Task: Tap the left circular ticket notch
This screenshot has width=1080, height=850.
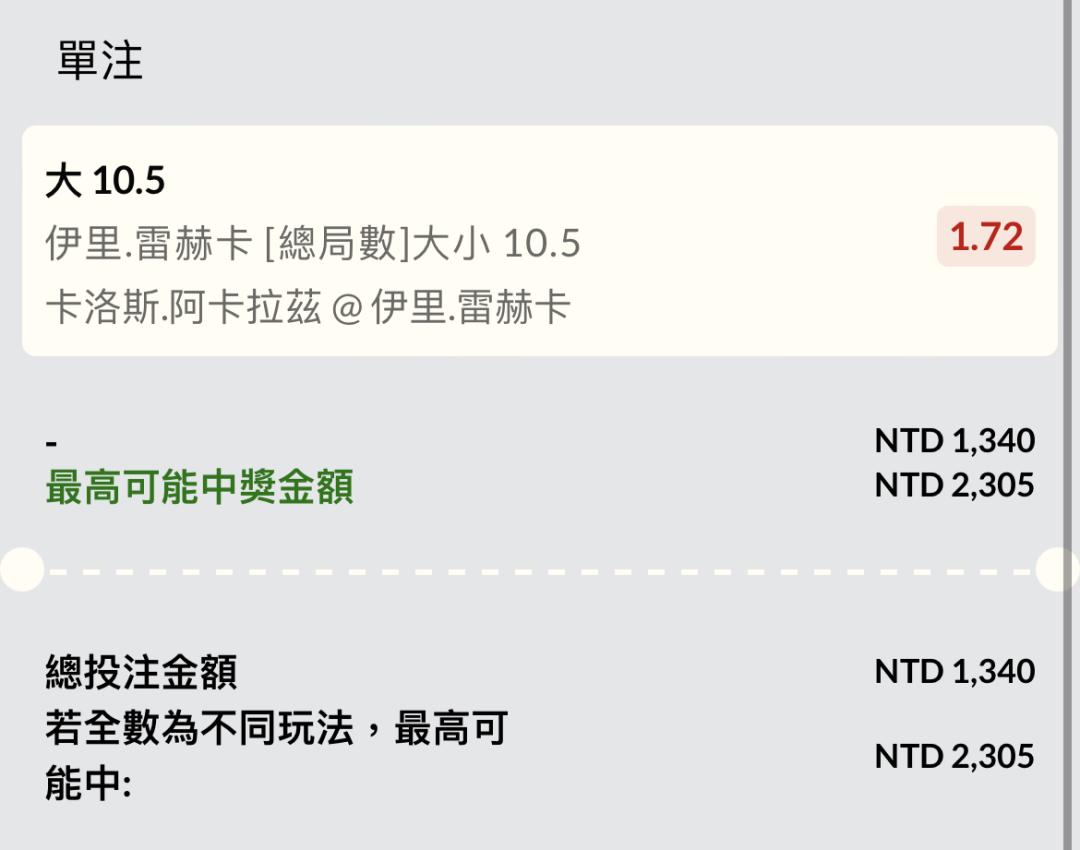Action: (x=20, y=570)
